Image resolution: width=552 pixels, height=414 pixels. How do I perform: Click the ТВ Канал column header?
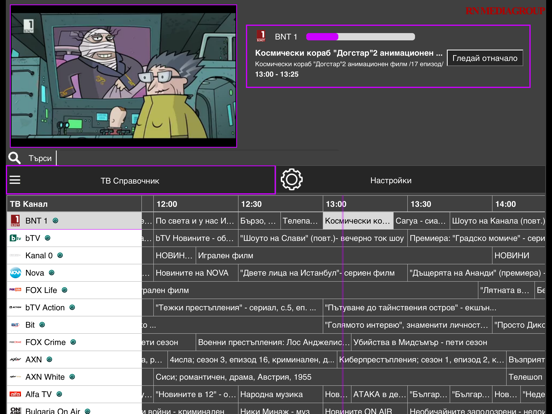(x=74, y=204)
